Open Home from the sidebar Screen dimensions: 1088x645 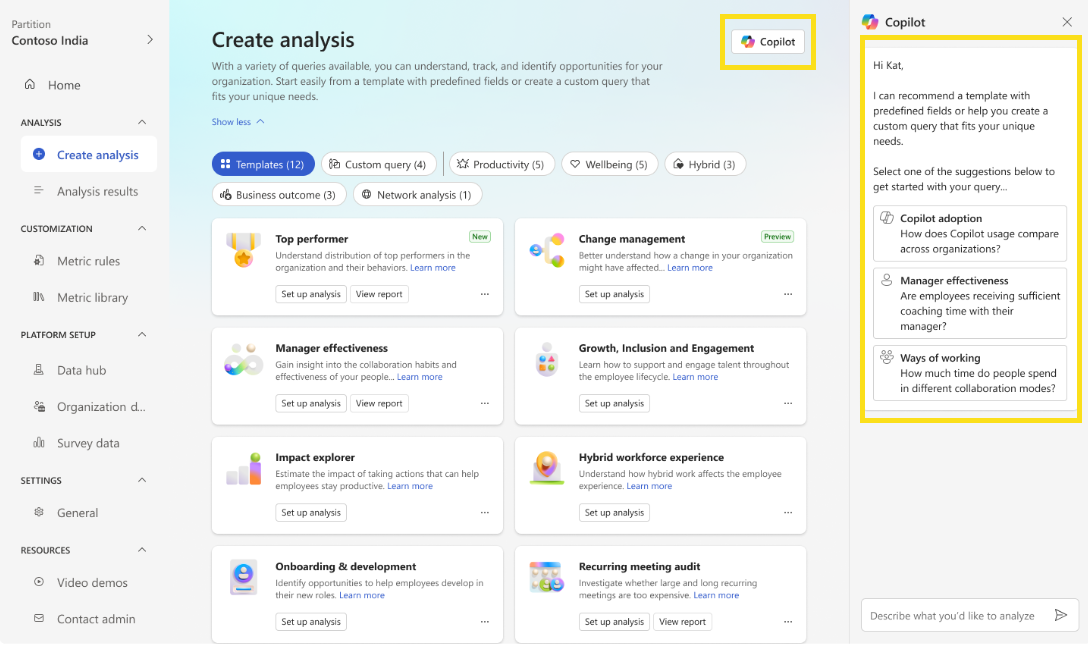click(62, 85)
